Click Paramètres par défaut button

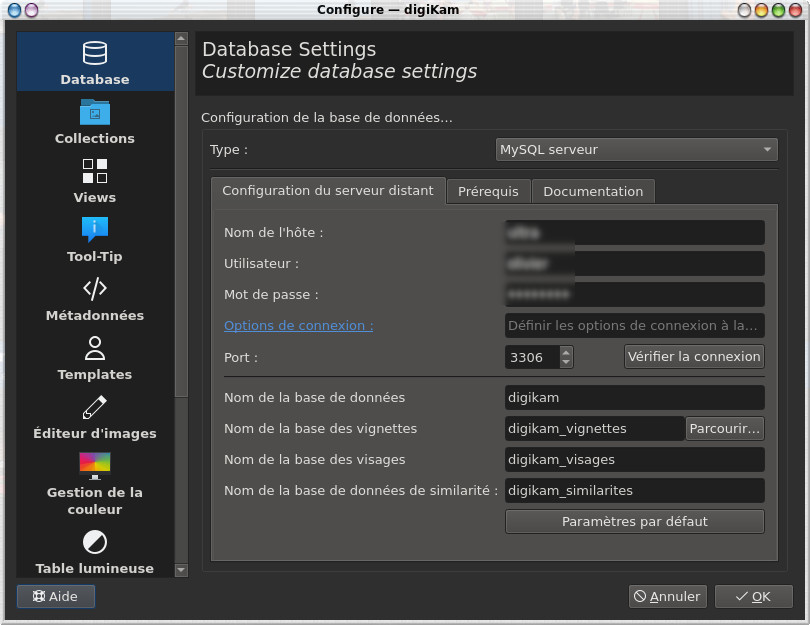click(635, 522)
